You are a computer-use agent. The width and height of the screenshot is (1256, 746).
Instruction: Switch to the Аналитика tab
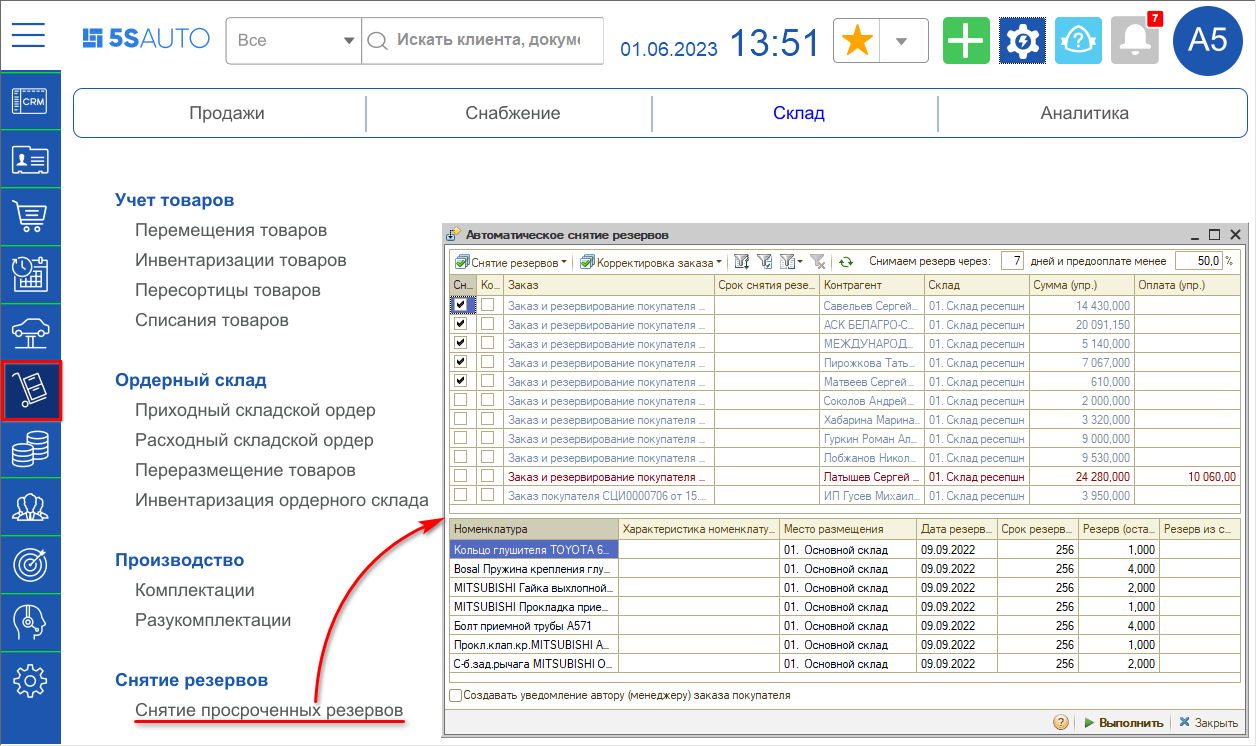1084,113
